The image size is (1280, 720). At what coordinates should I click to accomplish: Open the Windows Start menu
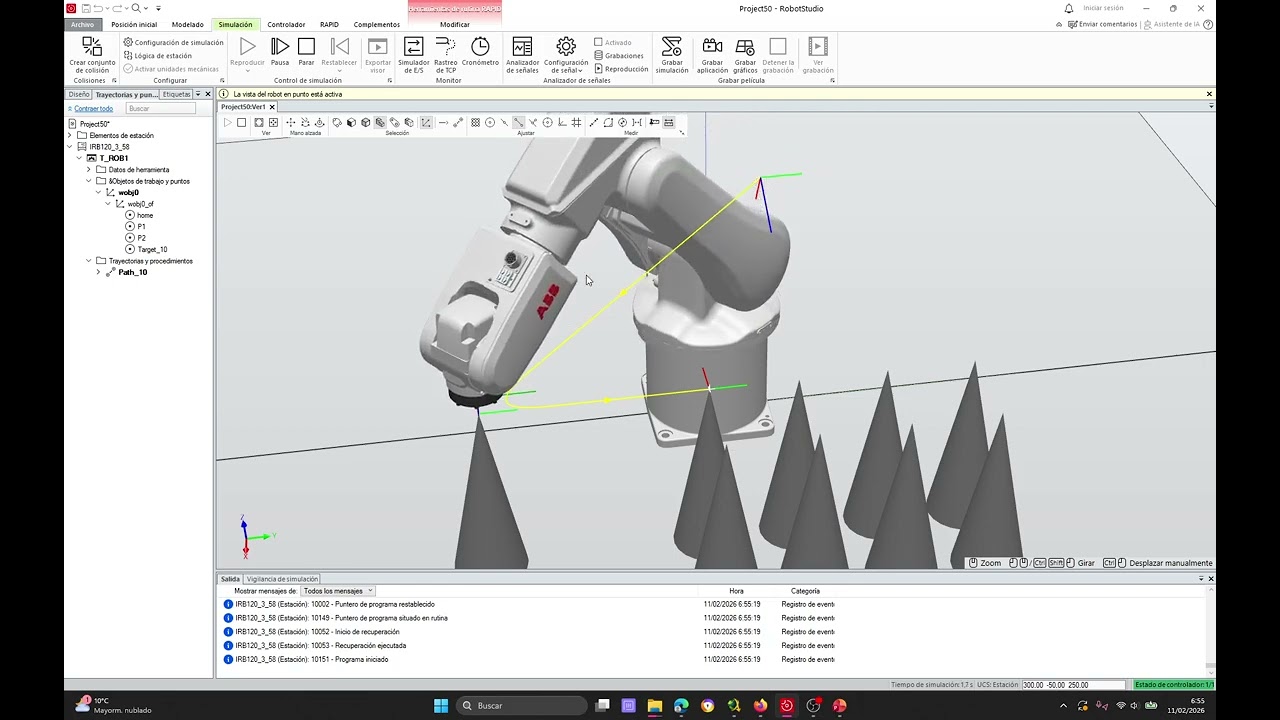[x=441, y=705]
